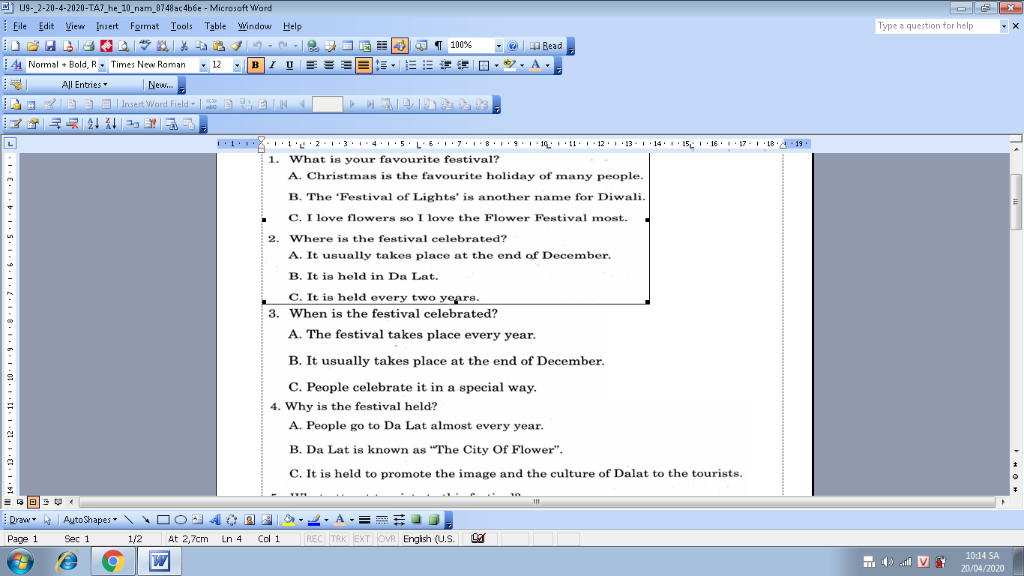Insert WordArt from Drawing toolbar

pos(215,520)
